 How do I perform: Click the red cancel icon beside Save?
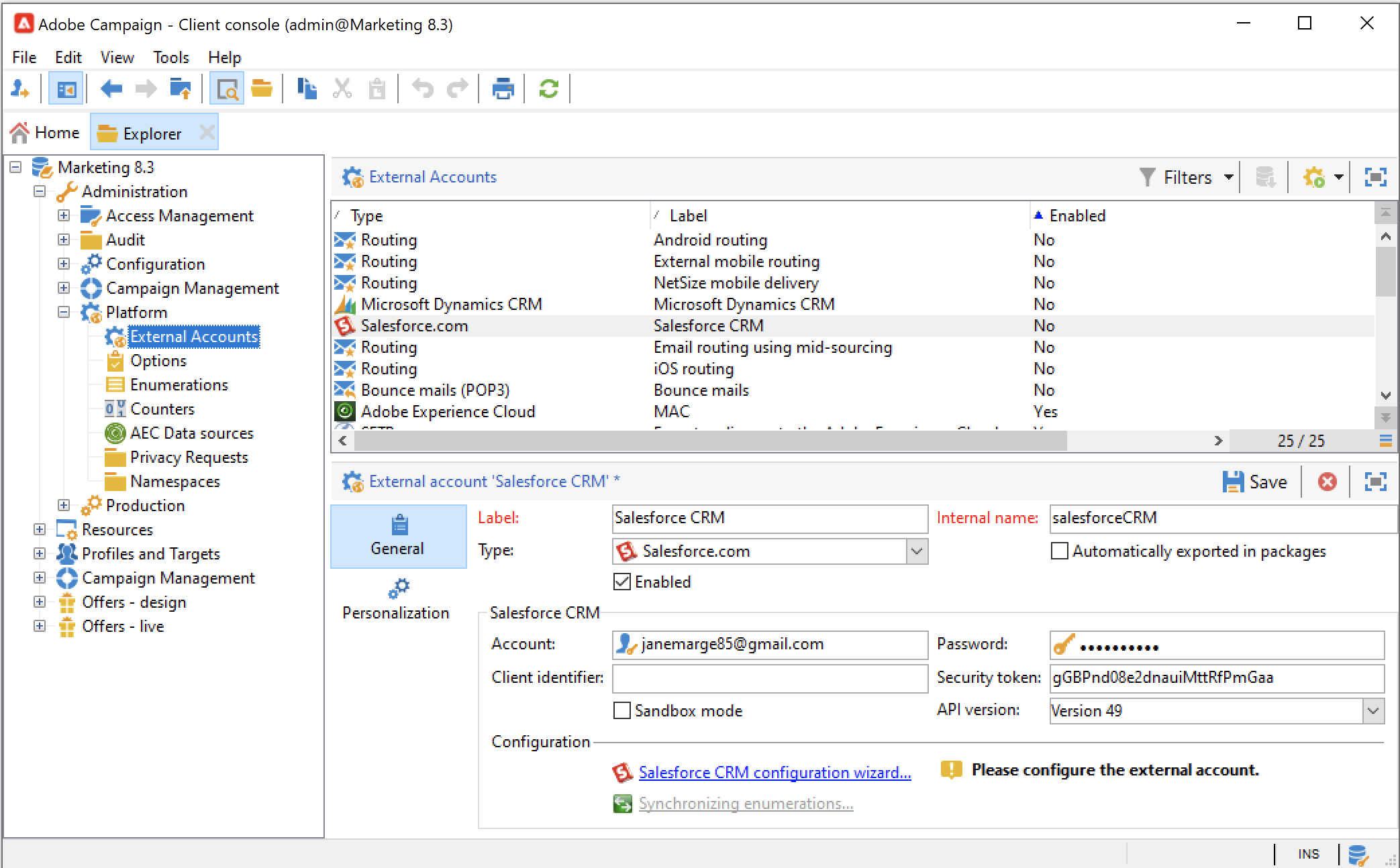tap(1327, 482)
